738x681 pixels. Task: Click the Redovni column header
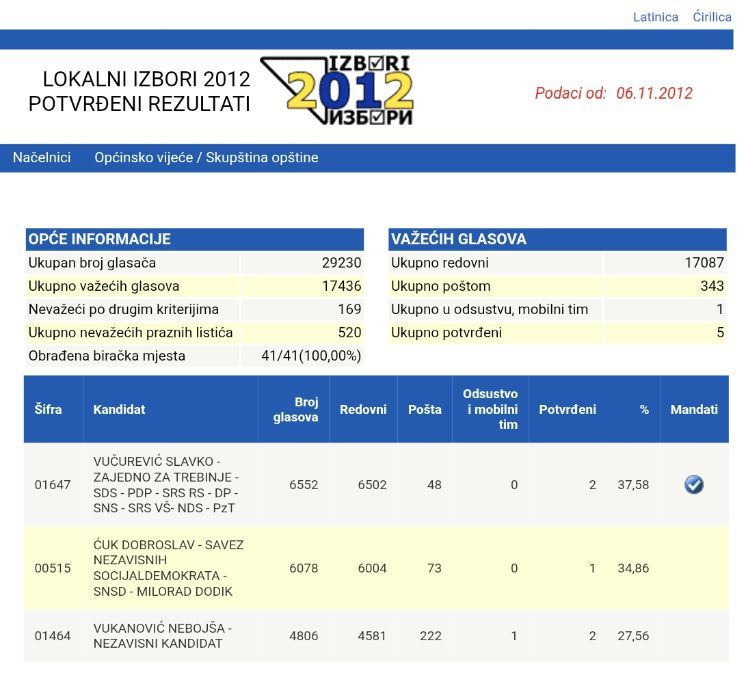363,409
